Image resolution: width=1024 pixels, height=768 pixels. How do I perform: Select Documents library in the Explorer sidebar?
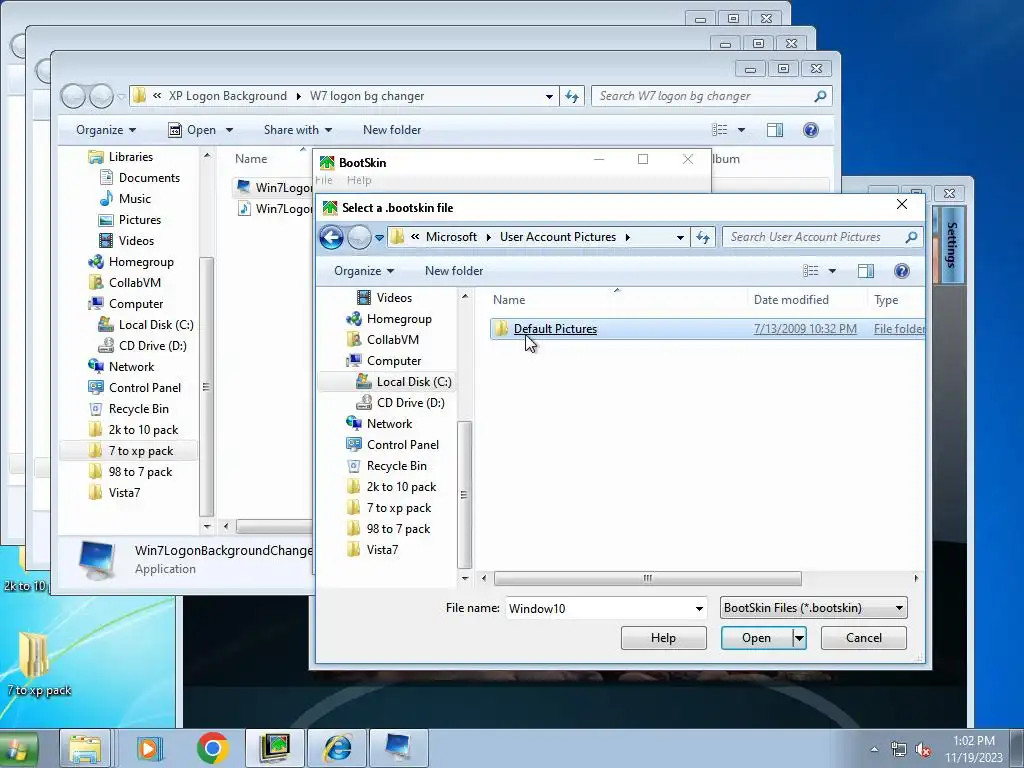(149, 178)
